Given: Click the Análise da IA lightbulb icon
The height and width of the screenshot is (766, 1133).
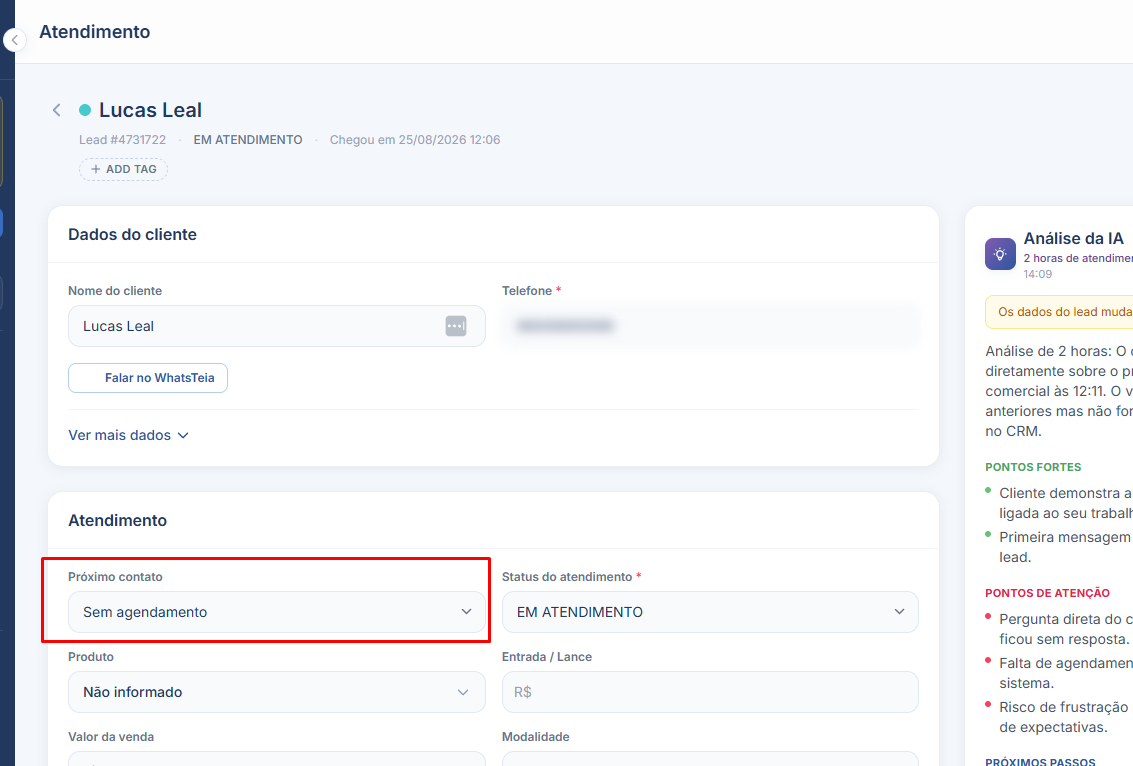Looking at the screenshot, I should tap(1000, 254).
